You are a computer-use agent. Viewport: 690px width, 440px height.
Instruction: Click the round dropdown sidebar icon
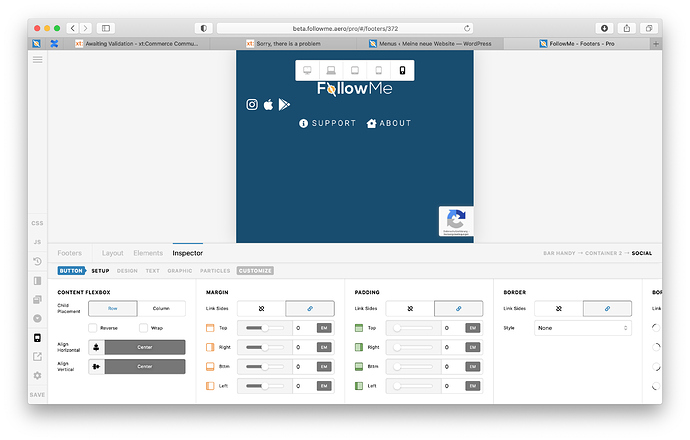[x=37, y=319]
